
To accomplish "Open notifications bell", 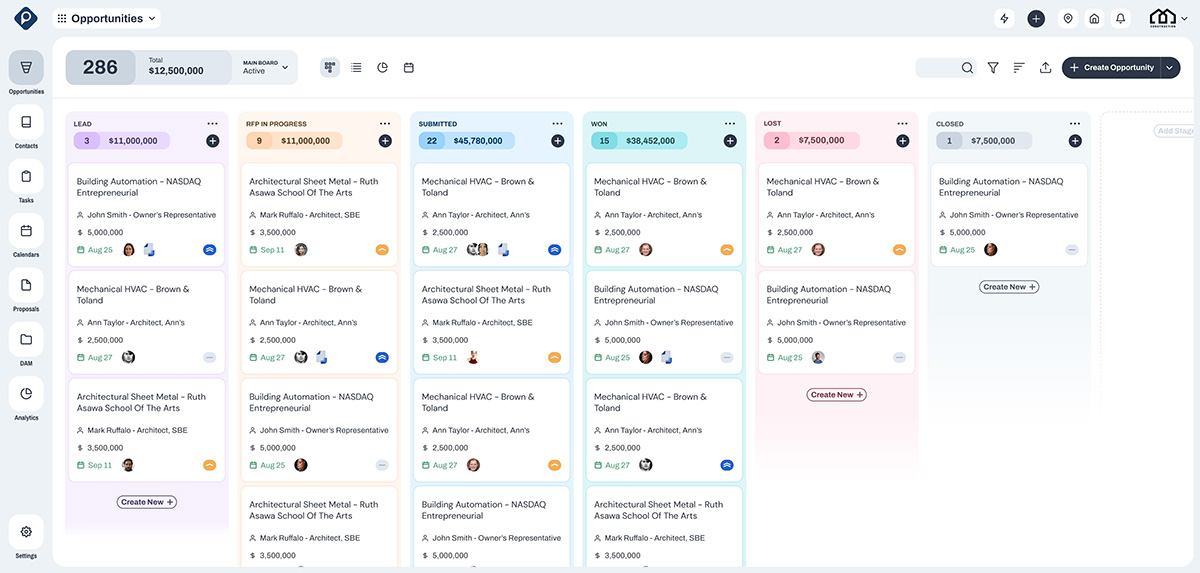I will (1121, 18).
